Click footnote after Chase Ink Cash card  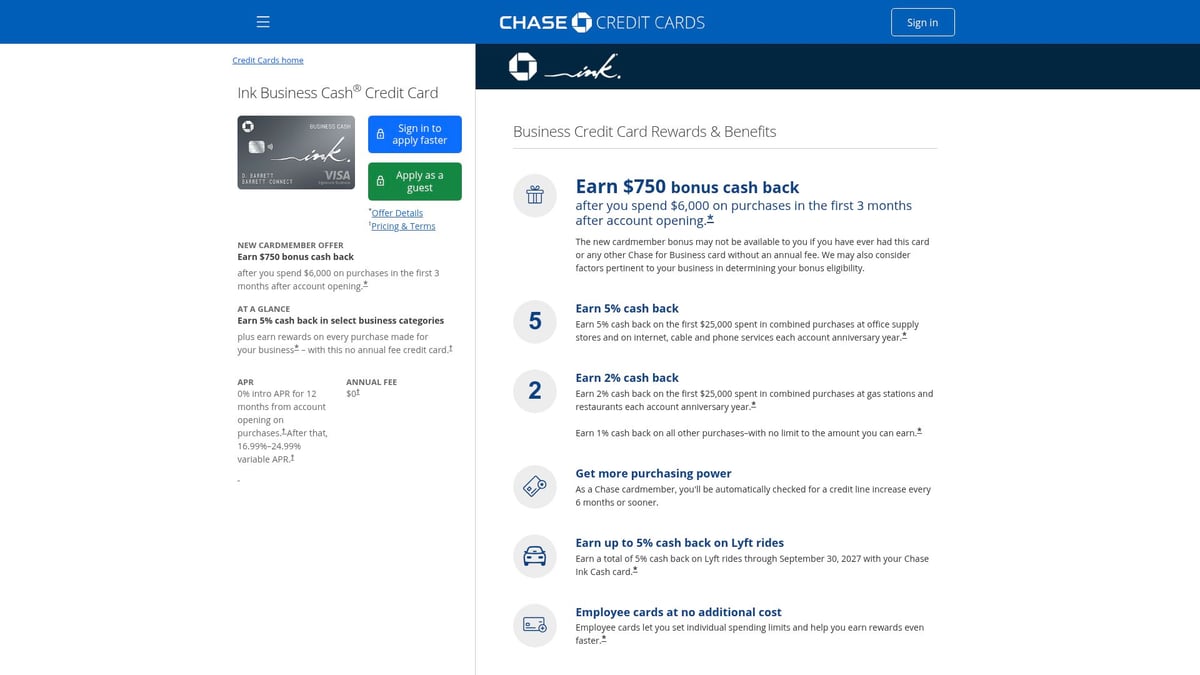click(635, 571)
